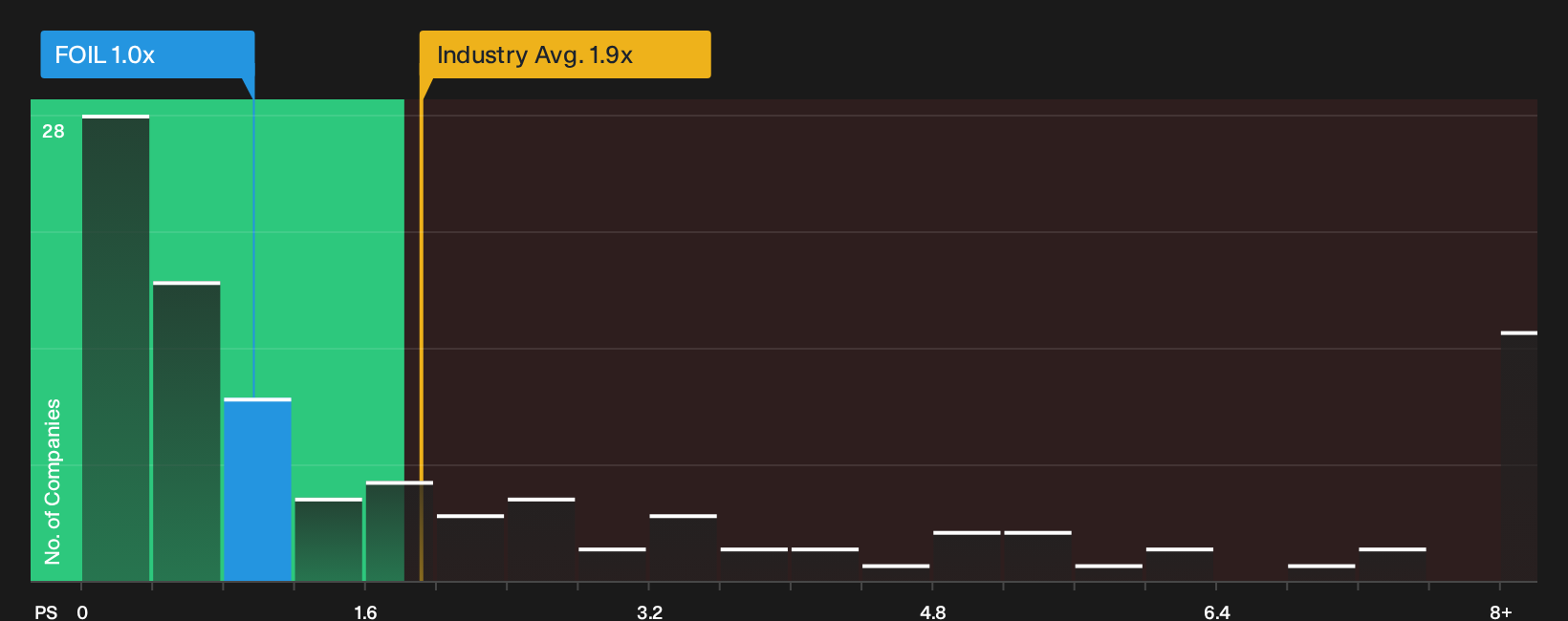This screenshot has height=621, width=1568.
Task: Click the Industry Avg. 1.9x yellow label
Action: coord(565,54)
